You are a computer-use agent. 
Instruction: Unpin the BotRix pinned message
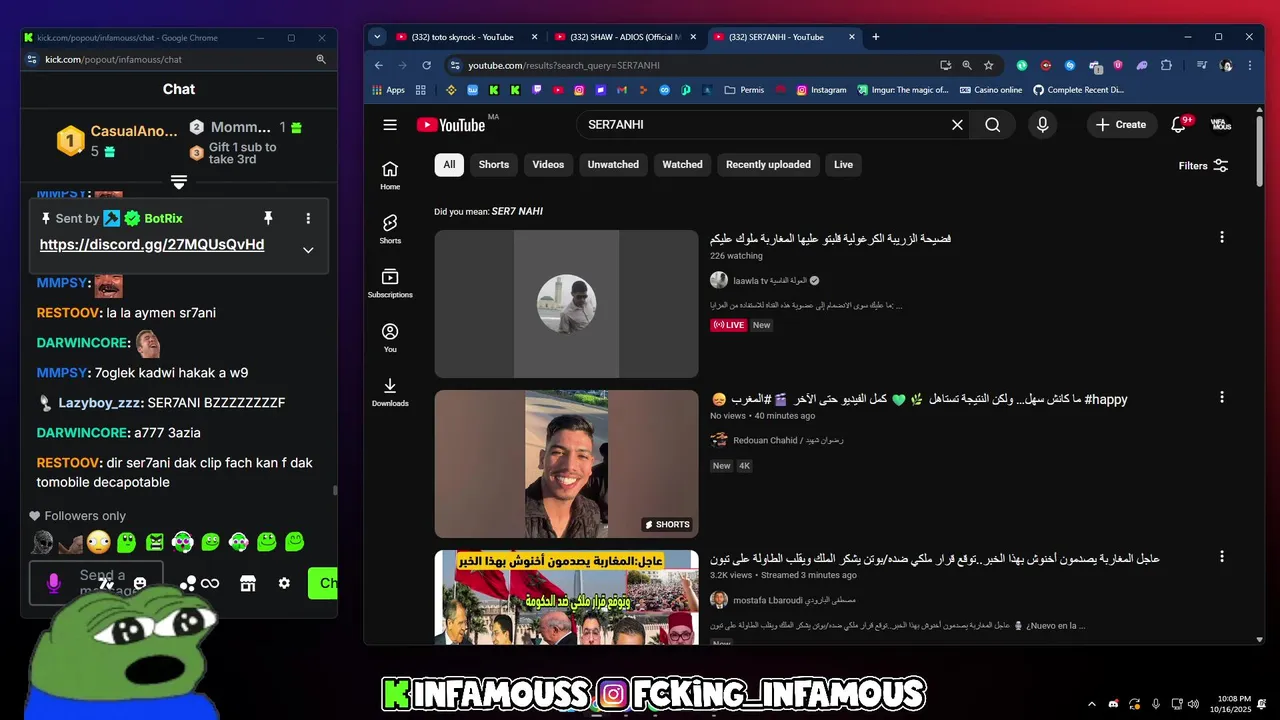pos(268,218)
